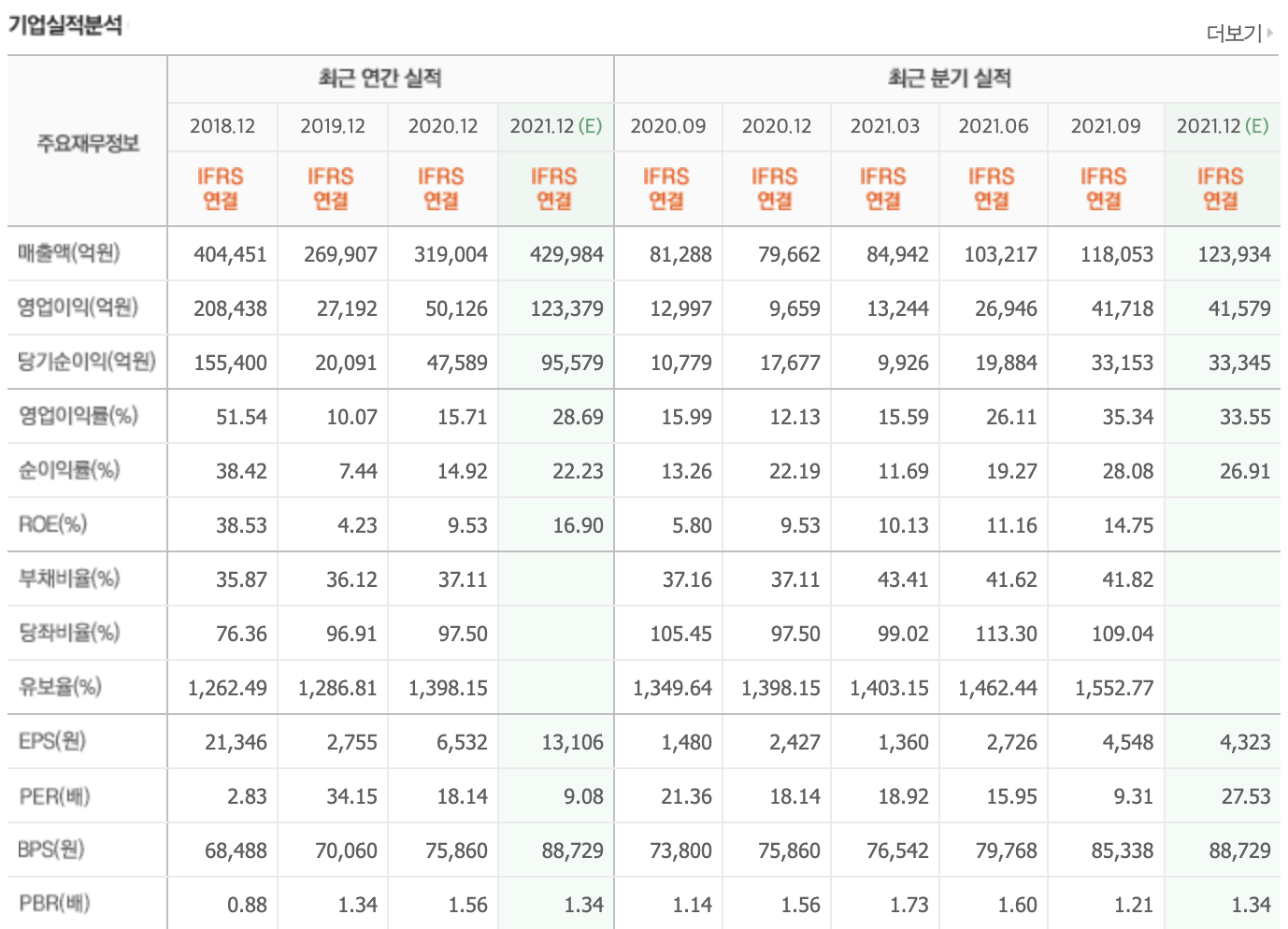Click the revenue value 269,907

[x=340, y=254]
